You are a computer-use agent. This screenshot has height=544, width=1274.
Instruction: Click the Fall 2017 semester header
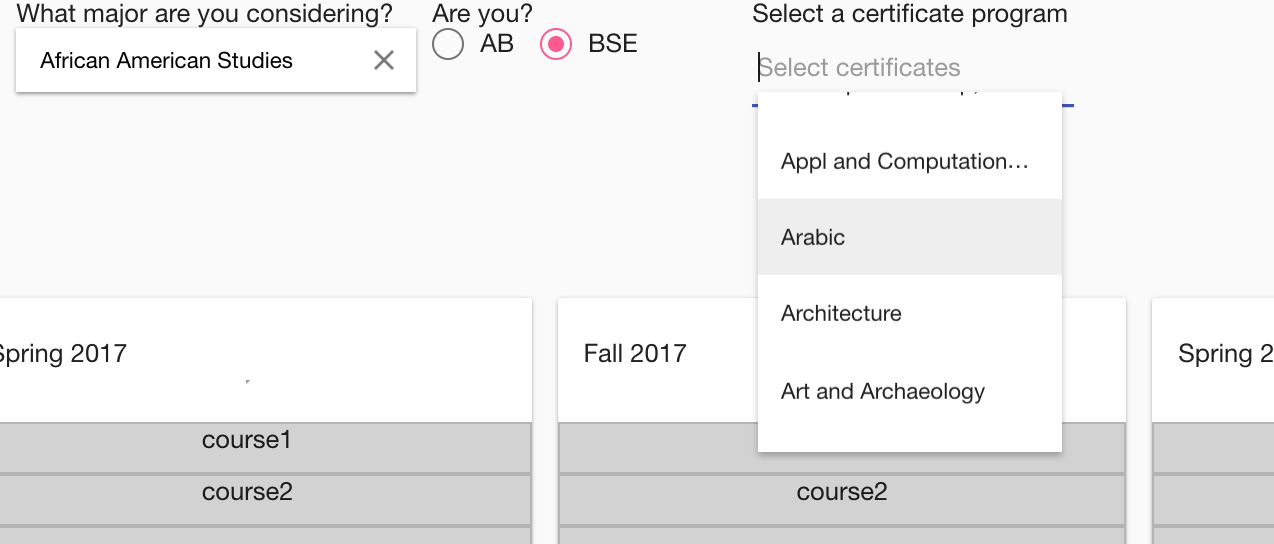[x=636, y=354]
